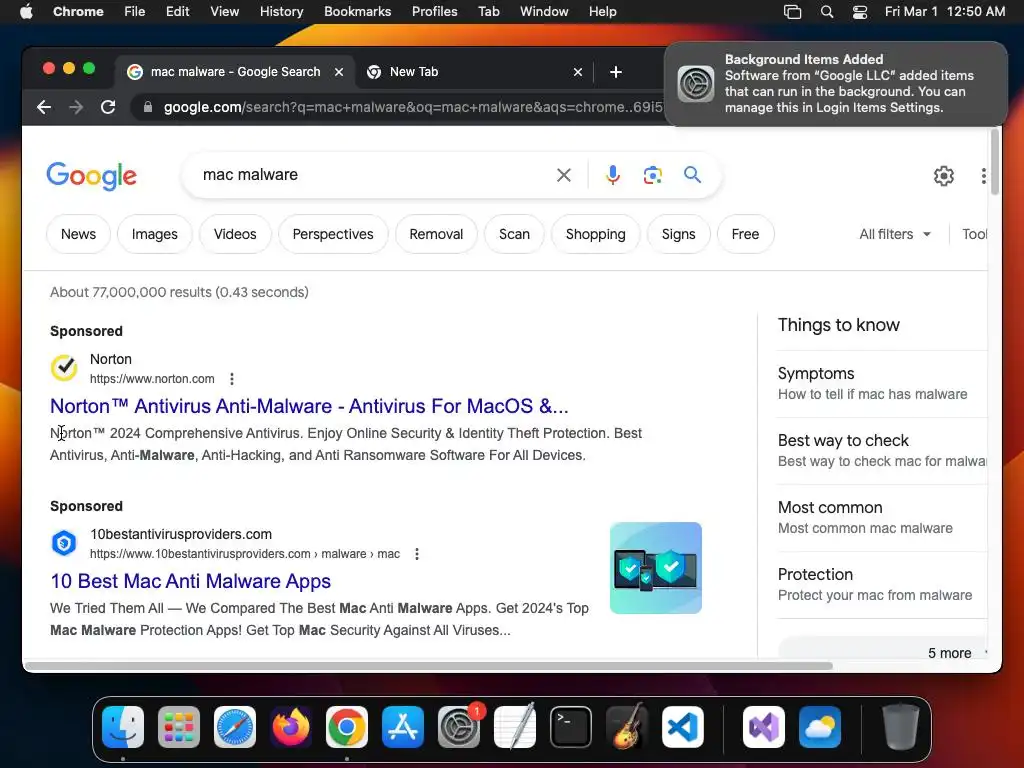The image size is (1024, 768).
Task: Switch to the New Tab tab
Action: 473,72
